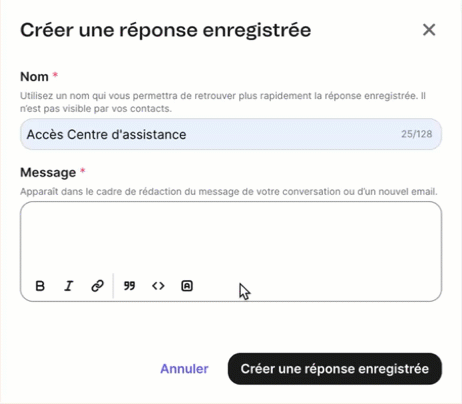Screen dimensions: 462x404
Task: Click the Nom input field
Action: click(231, 134)
